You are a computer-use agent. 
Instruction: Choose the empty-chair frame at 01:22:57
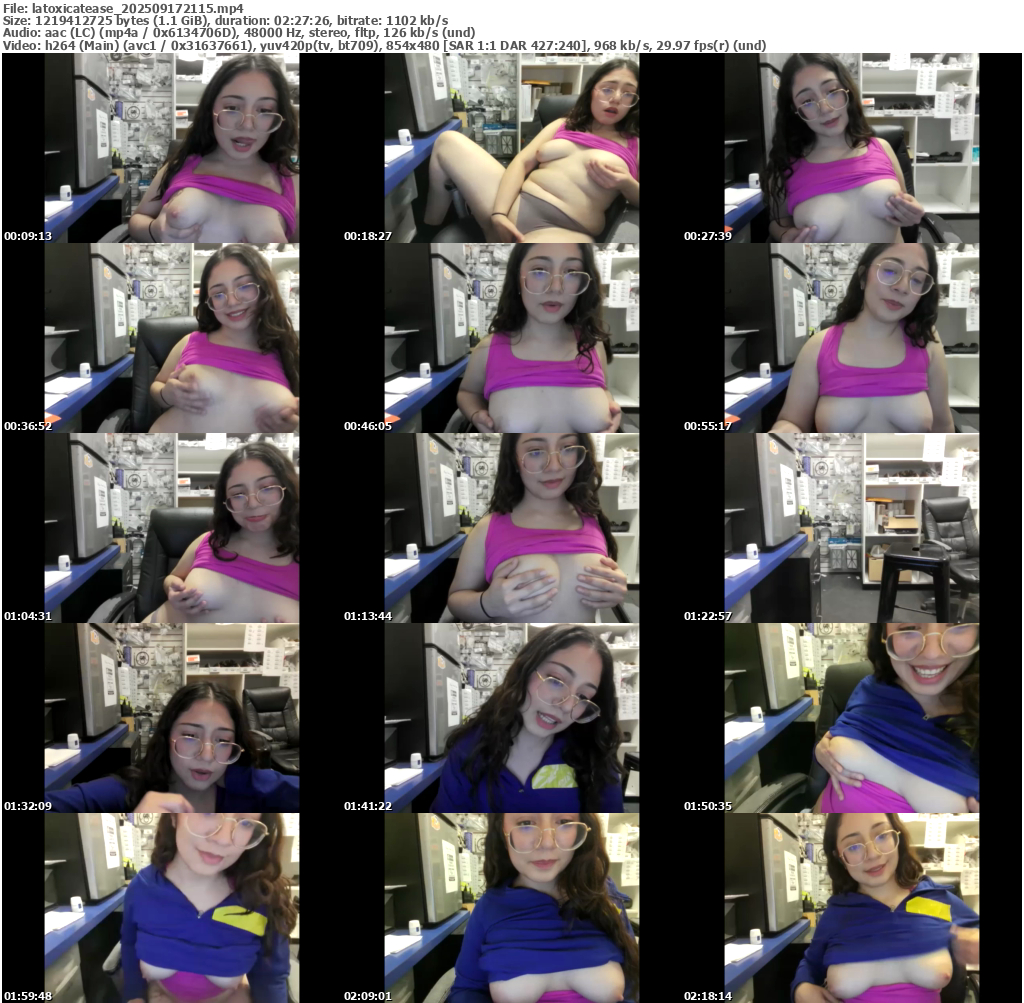(x=852, y=528)
